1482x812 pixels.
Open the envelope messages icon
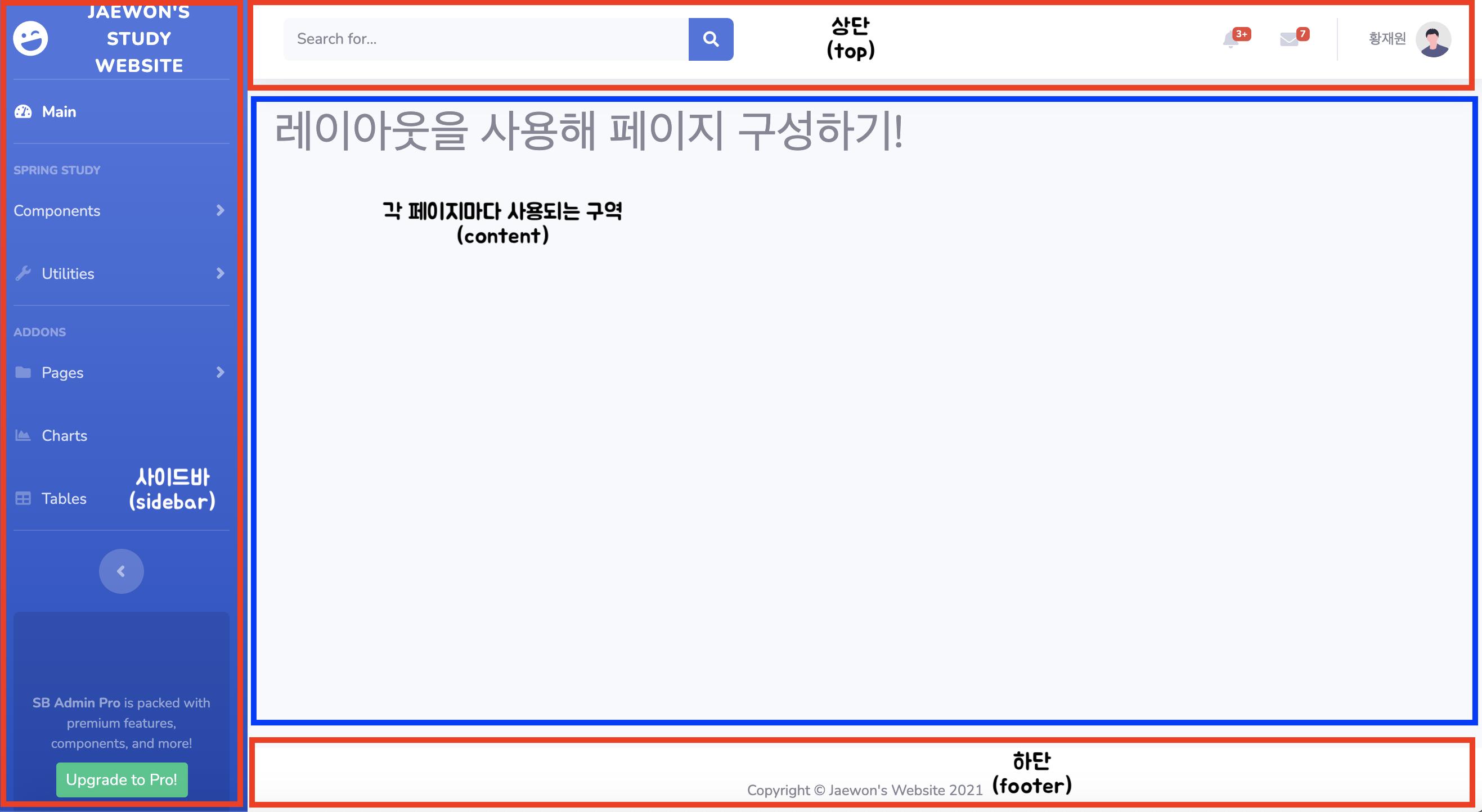pos(1288,40)
